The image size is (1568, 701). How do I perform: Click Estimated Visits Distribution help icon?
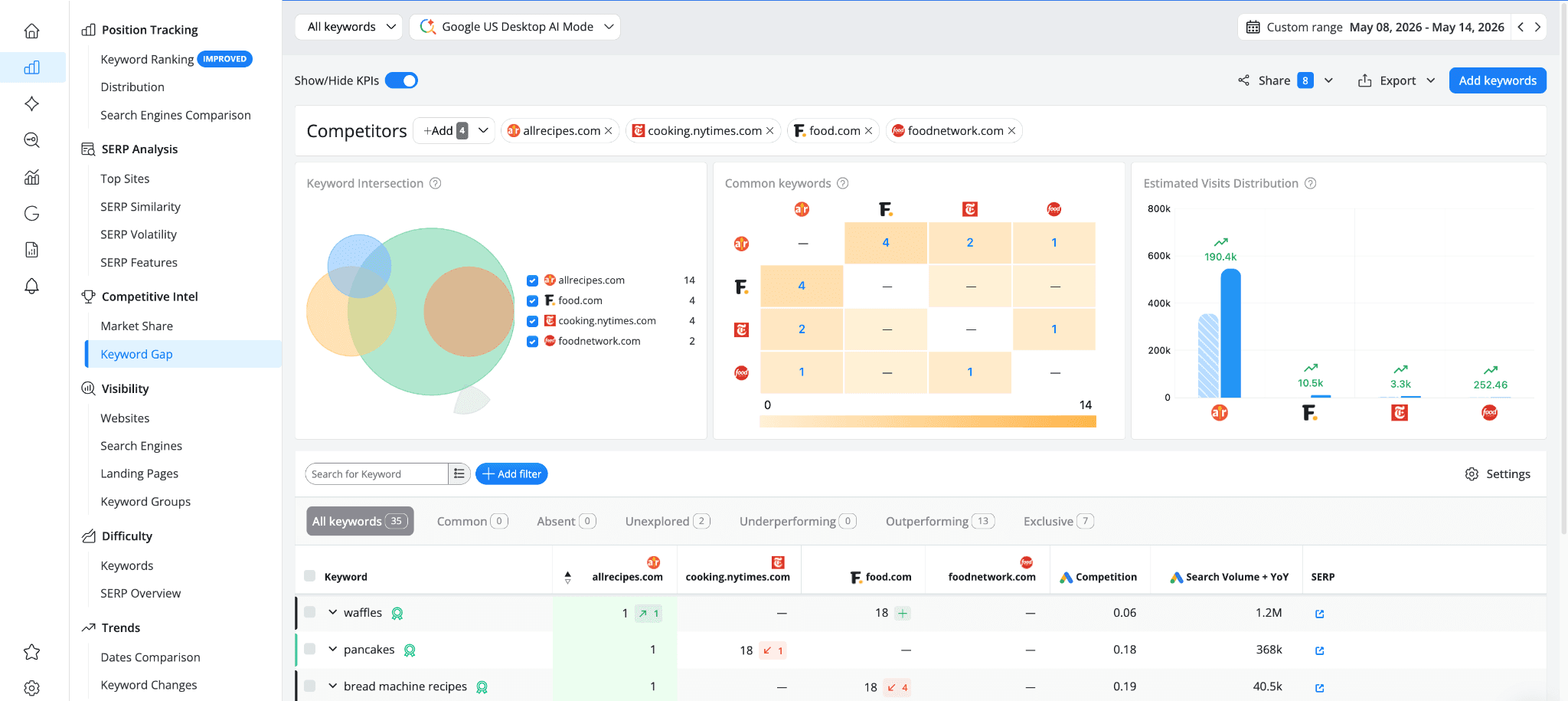[x=1310, y=183]
